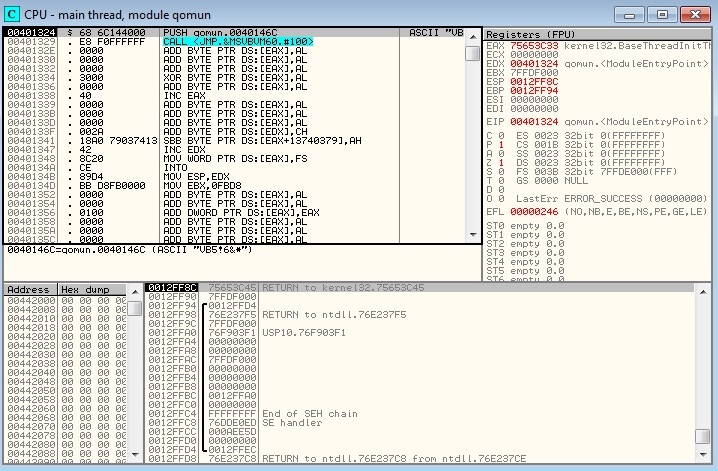The image size is (718, 471).
Task: Click the Hex dump column header
Action: [84, 290]
